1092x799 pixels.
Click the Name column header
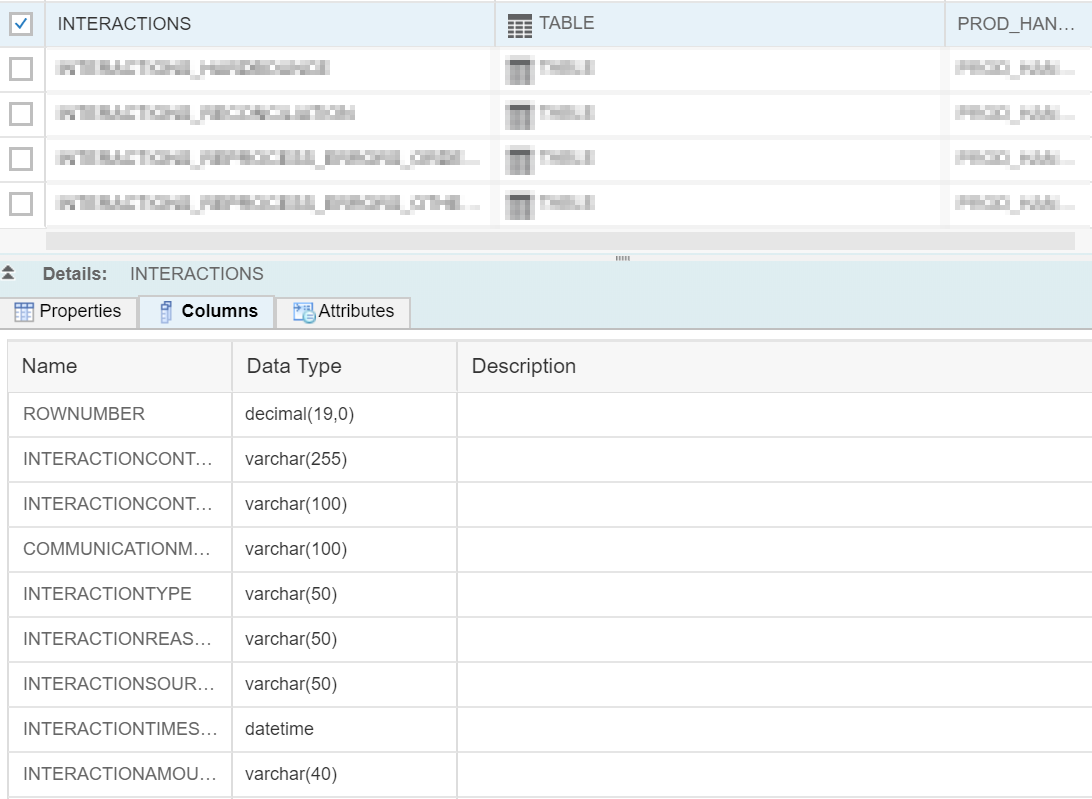(x=49, y=366)
